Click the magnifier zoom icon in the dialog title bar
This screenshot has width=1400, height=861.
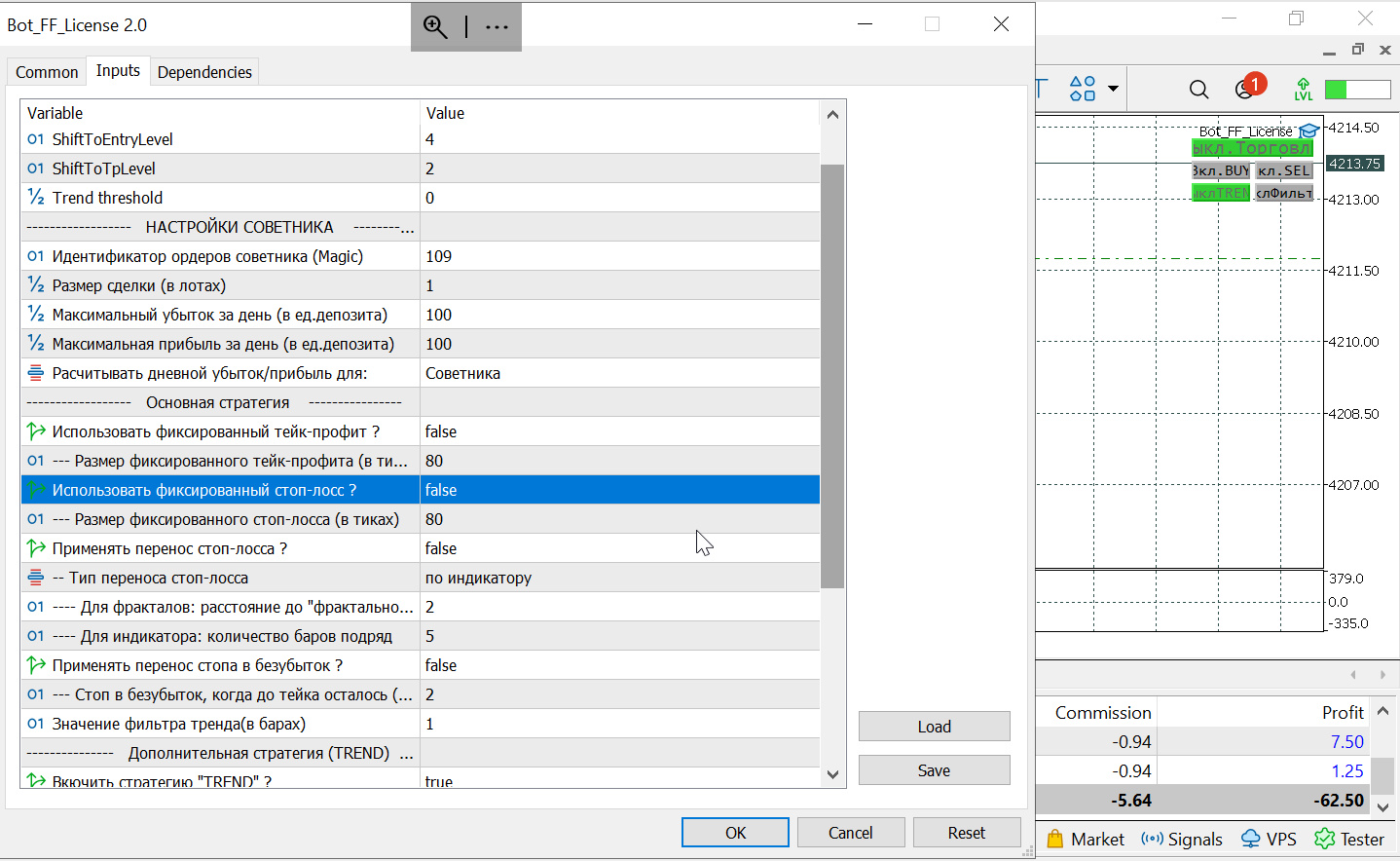(x=435, y=27)
